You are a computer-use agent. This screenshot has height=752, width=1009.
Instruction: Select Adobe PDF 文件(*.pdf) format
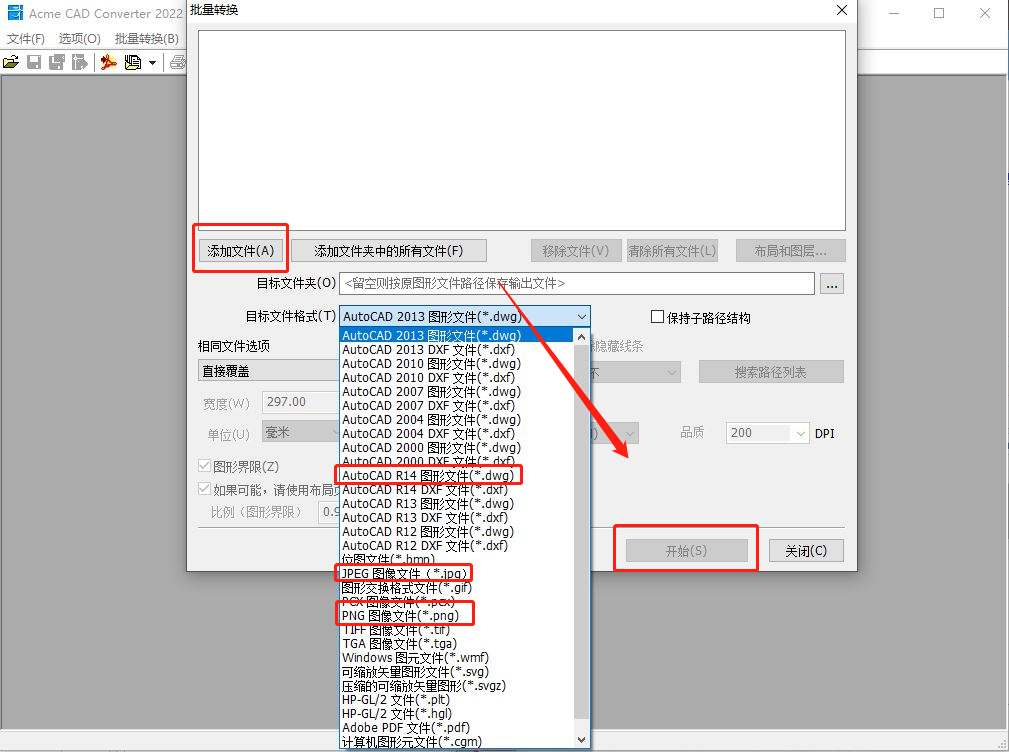456,728
